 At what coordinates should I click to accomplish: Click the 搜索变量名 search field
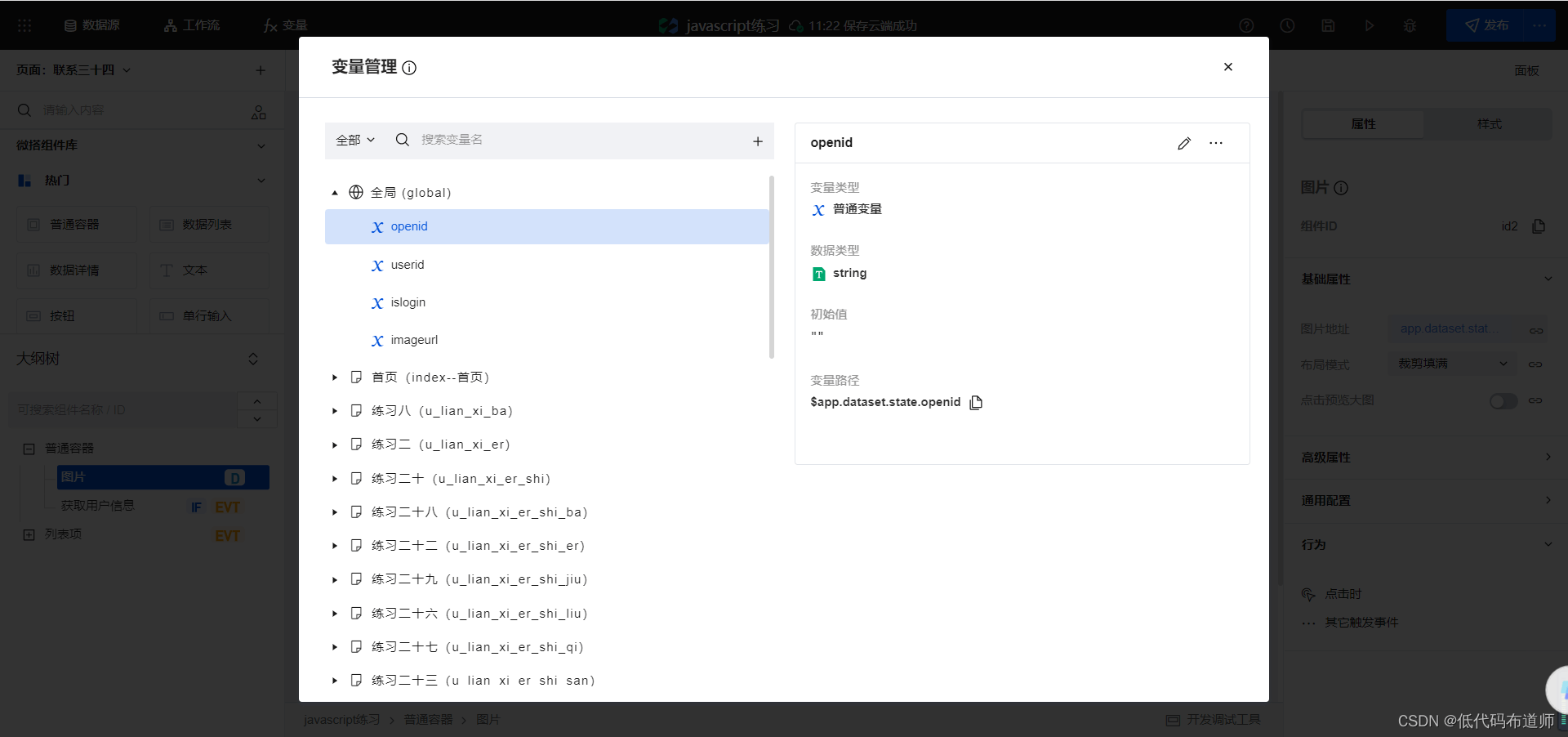[572, 140]
